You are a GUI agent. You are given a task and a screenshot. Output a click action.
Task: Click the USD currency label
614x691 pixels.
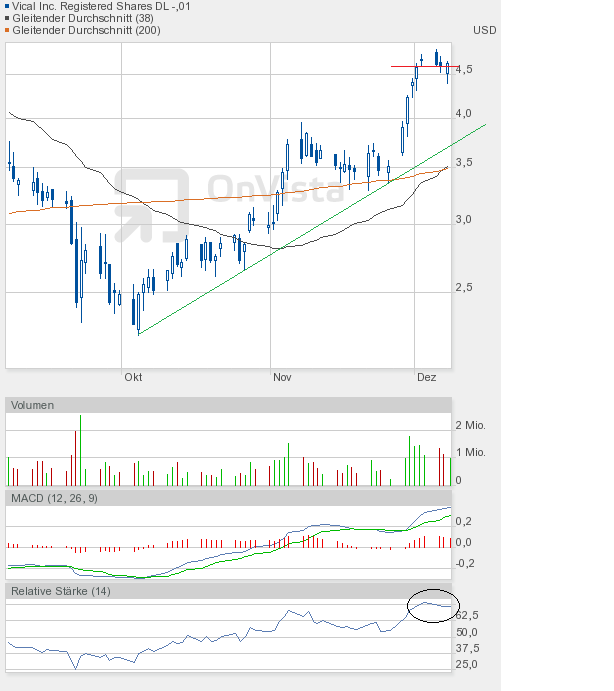tap(484, 30)
